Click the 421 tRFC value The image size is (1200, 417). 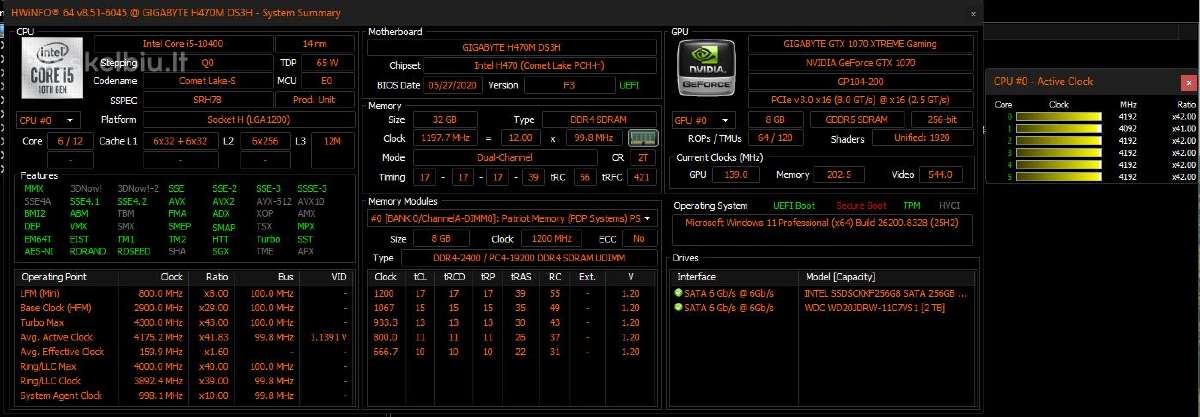coord(644,177)
